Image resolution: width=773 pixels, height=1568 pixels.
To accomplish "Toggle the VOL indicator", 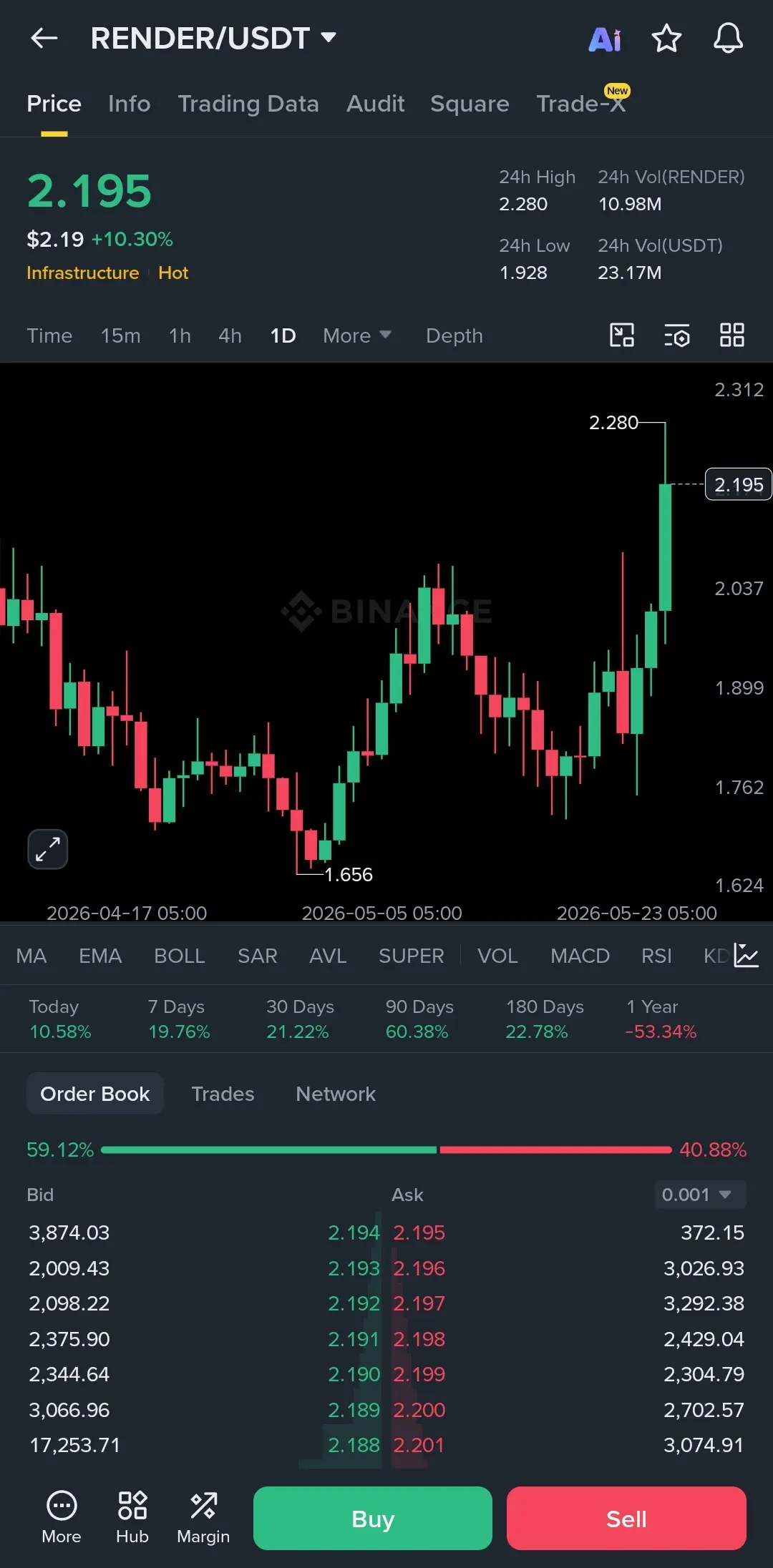I will pos(497,956).
